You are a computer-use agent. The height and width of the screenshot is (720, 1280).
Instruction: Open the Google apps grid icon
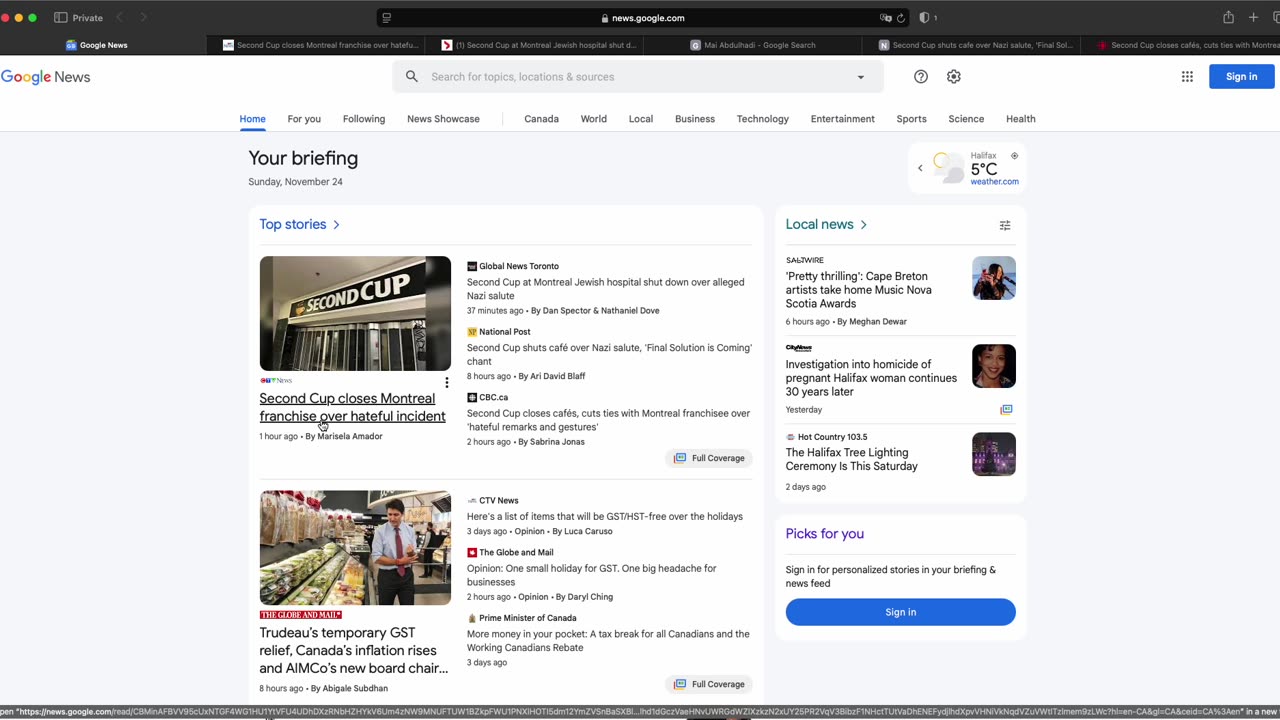[x=1187, y=77]
